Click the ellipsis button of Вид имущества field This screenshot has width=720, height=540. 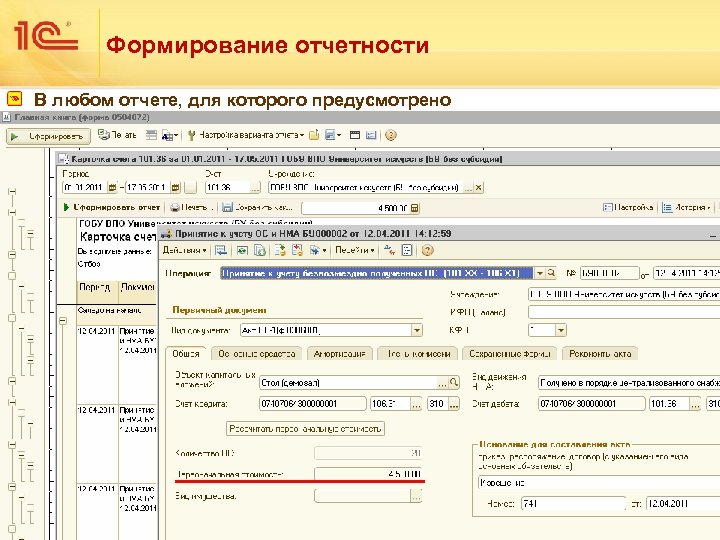click(x=416, y=496)
